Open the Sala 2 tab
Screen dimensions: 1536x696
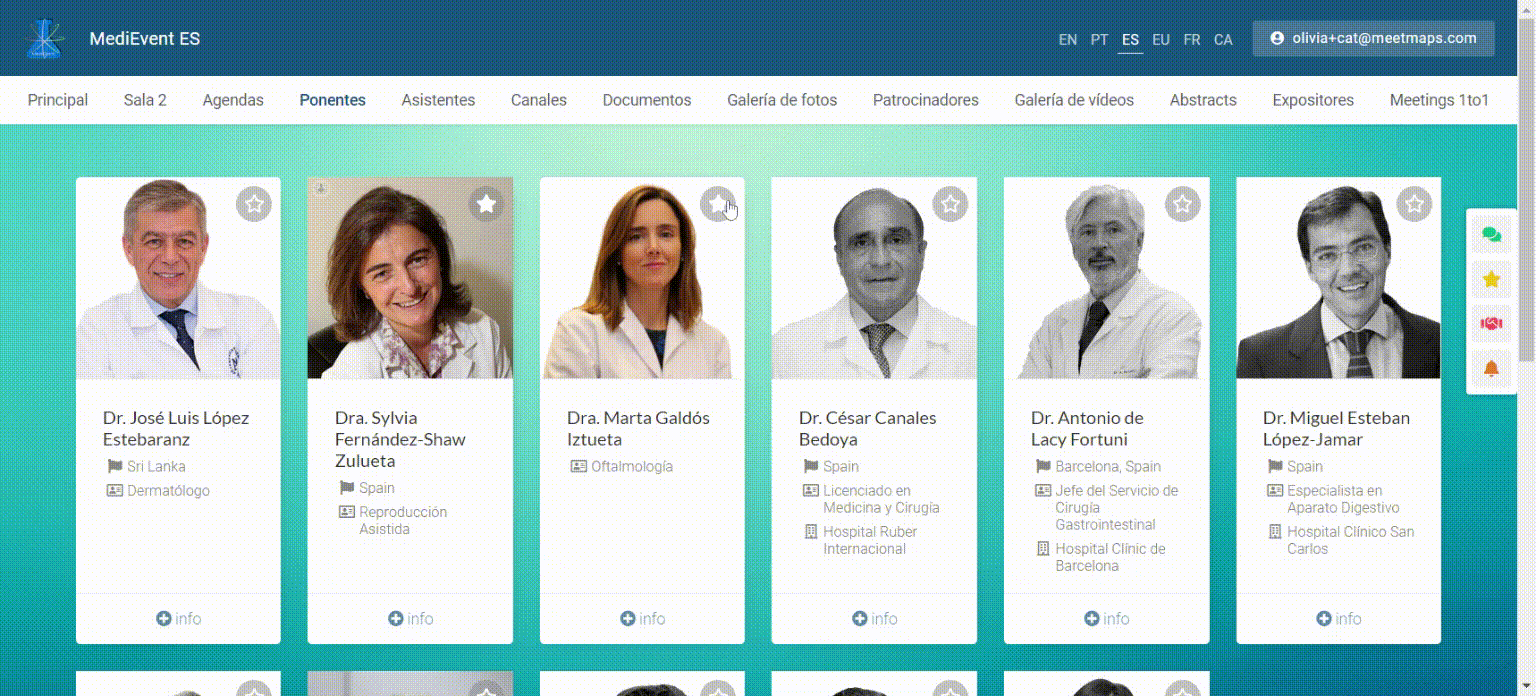[x=145, y=100]
